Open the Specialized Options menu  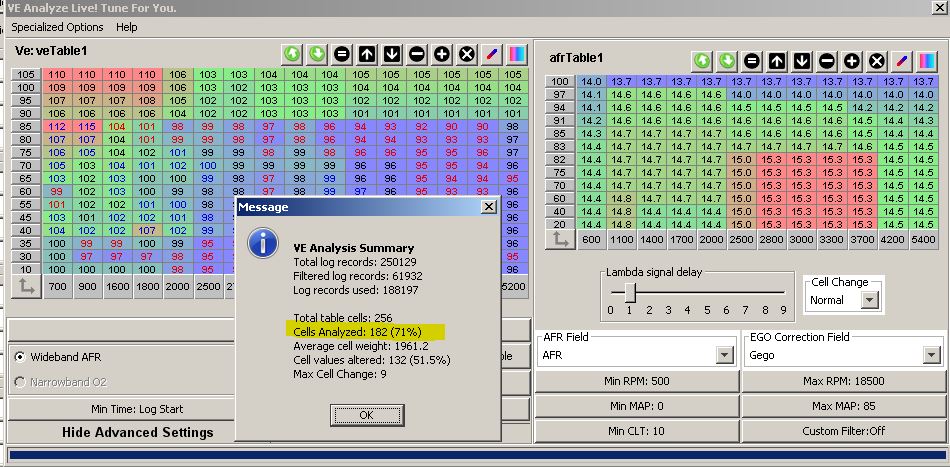(57, 27)
